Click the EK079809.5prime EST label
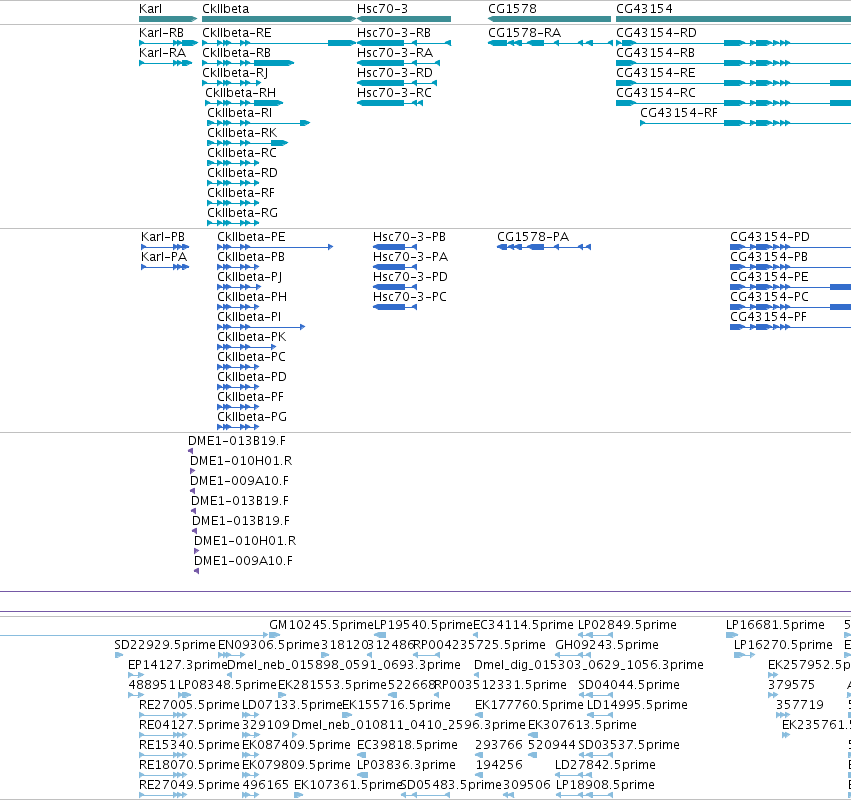The height and width of the screenshot is (800, 851). [x=296, y=765]
